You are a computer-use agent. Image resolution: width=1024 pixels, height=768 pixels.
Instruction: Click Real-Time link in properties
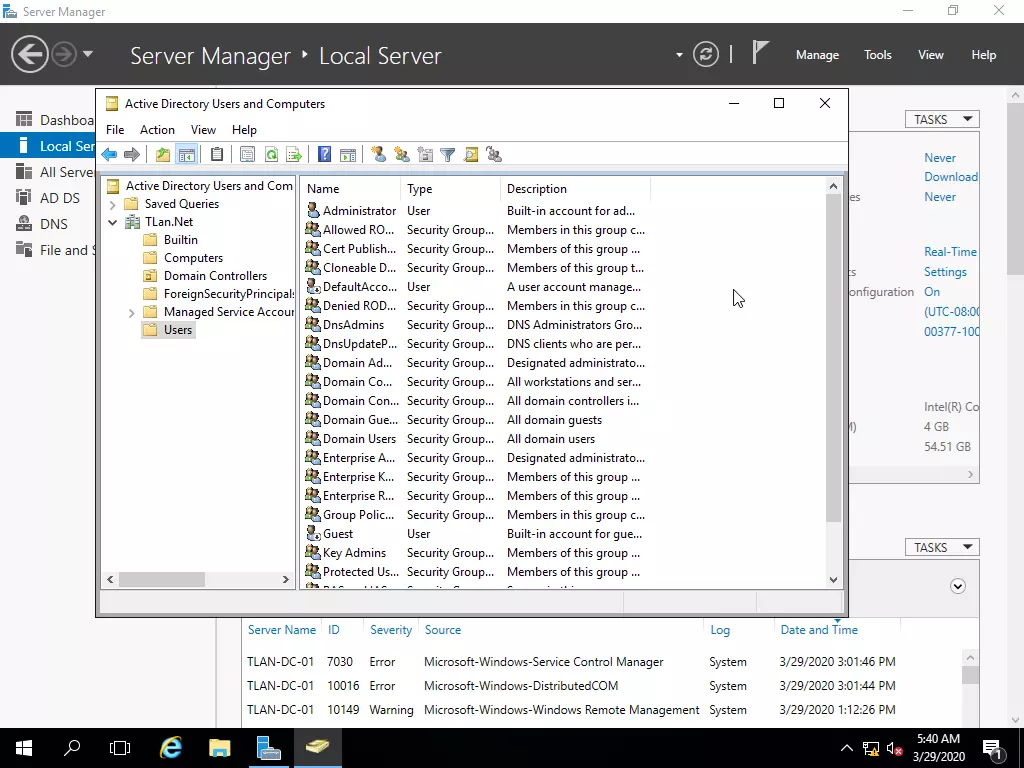(950, 252)
